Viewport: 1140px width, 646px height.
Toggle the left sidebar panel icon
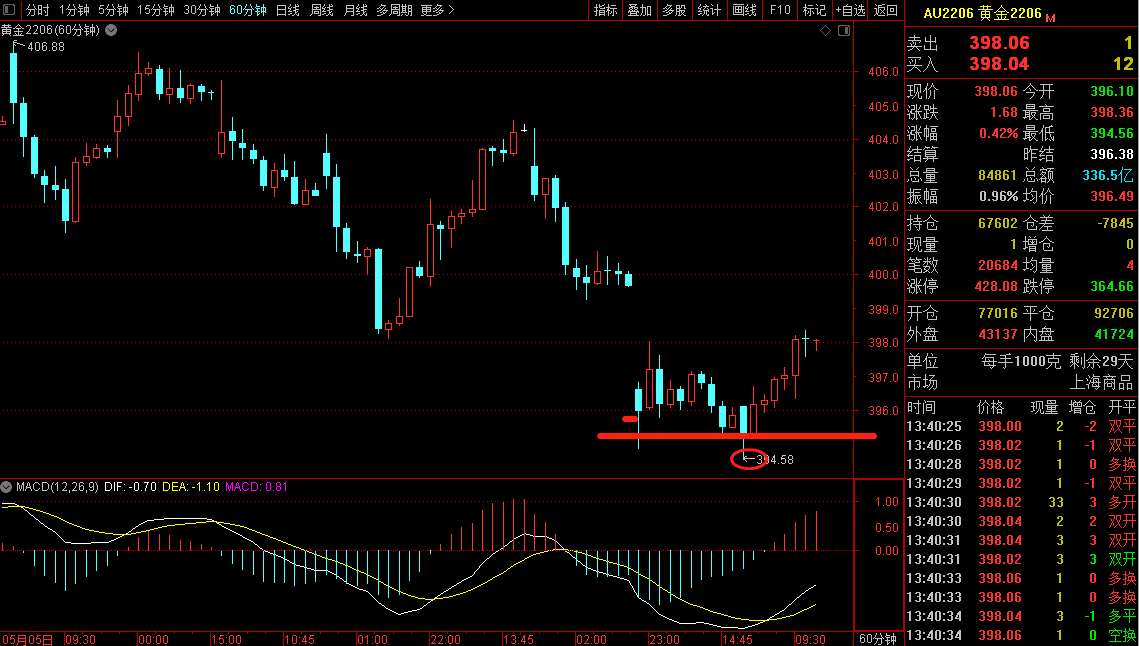click(x=9, y=9)
